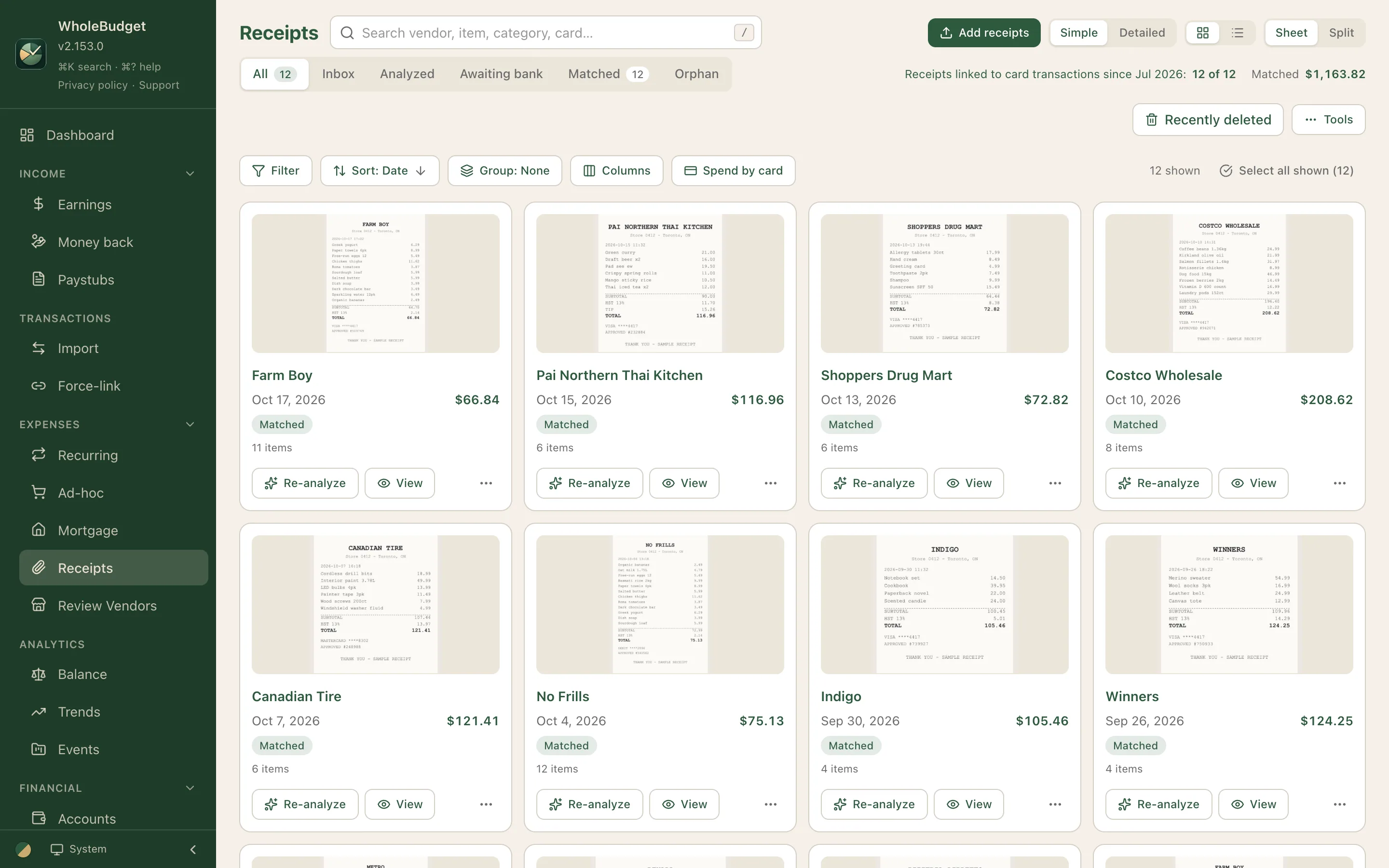Switch to list view icon
The image size is (1389, 868).
[x=1238, y=33]
